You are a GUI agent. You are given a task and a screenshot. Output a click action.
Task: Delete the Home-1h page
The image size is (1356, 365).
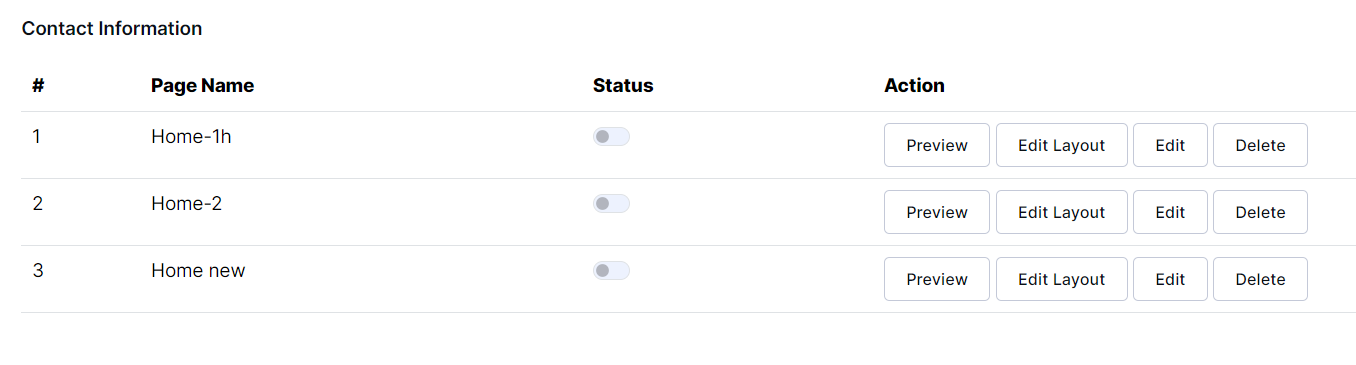click(x=1260, y=145)
